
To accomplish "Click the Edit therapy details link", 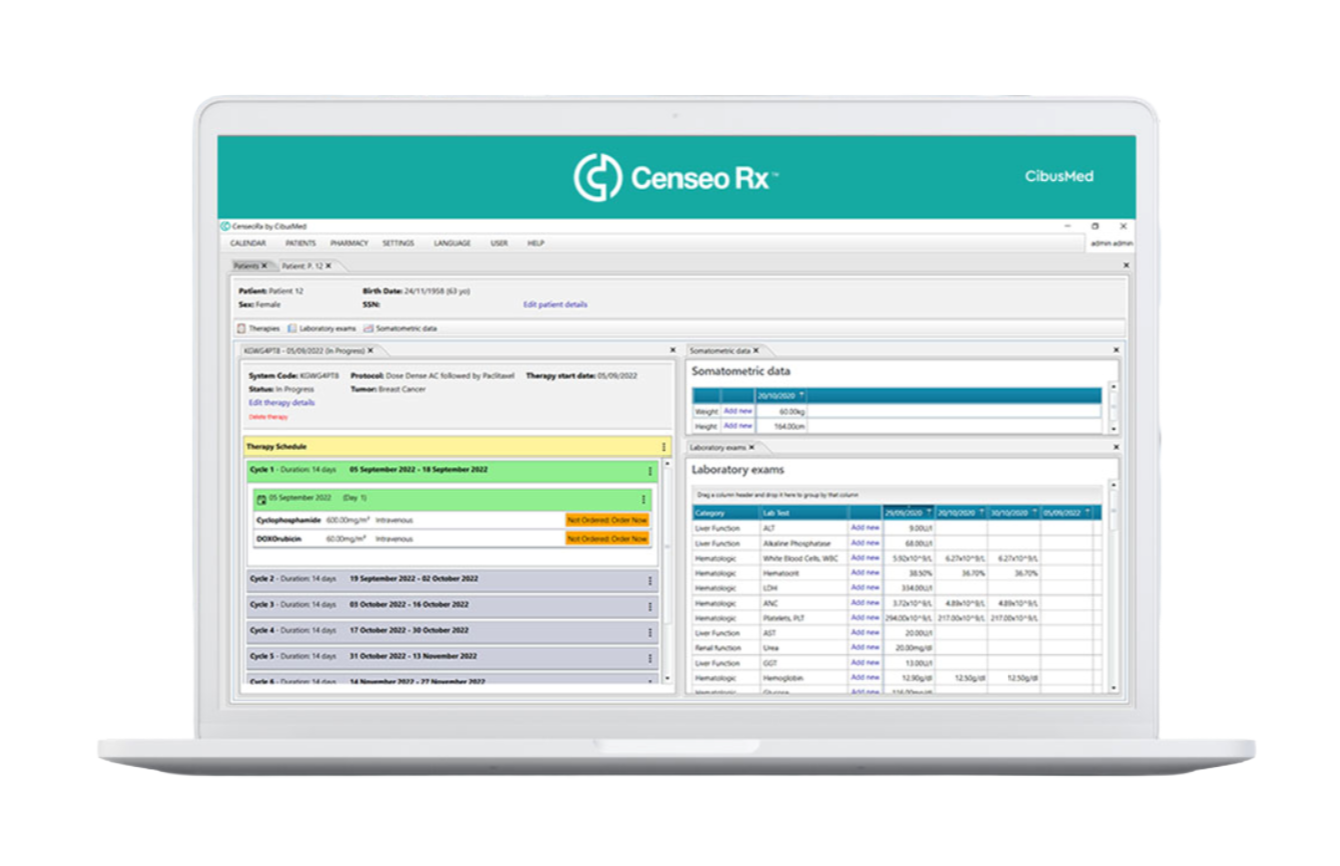I will (282, 402).
